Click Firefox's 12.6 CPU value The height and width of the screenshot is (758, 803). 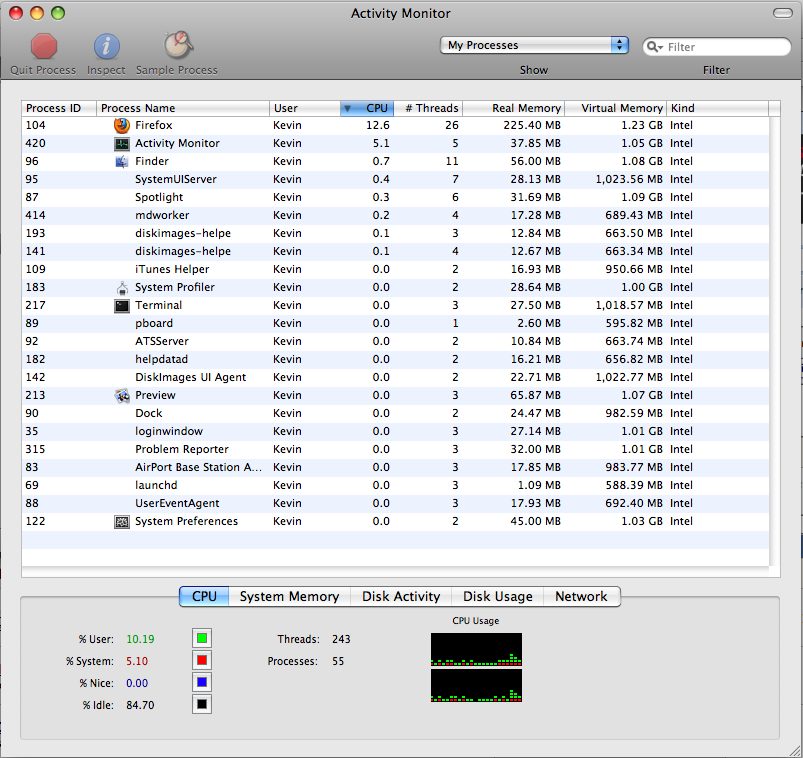point(378,125)
